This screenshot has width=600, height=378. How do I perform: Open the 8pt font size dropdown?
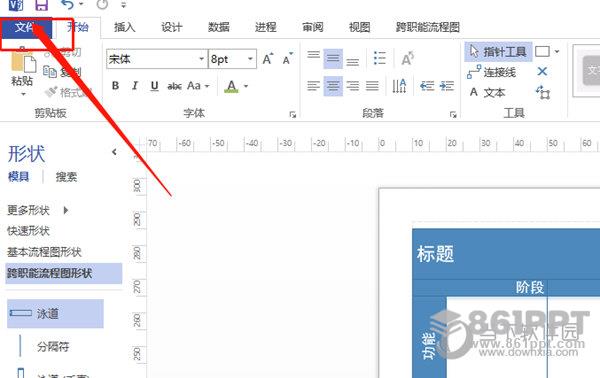[x=232, y=59]
